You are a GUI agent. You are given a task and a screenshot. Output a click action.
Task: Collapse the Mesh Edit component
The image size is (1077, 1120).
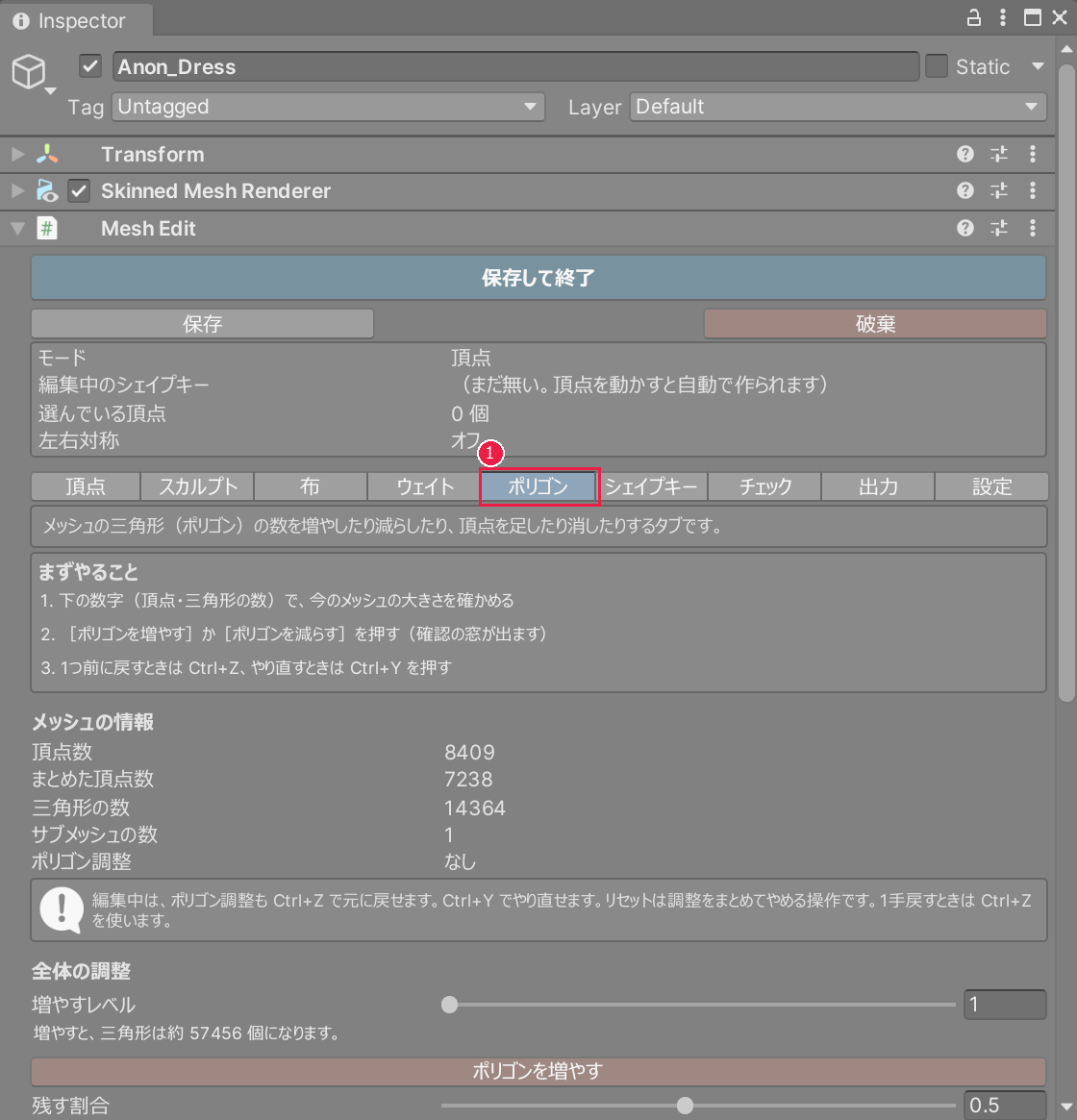click(x=18, y=229)
